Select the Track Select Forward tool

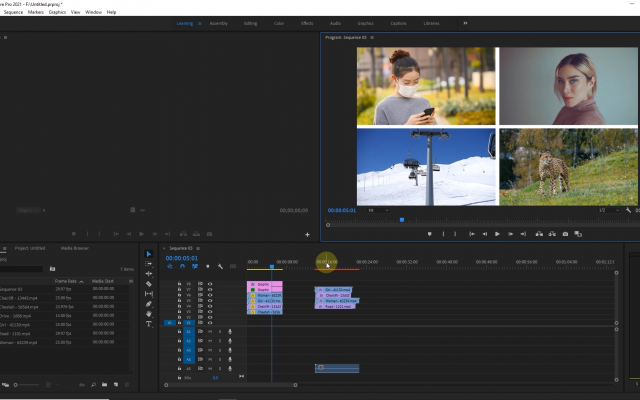point(149,264)
